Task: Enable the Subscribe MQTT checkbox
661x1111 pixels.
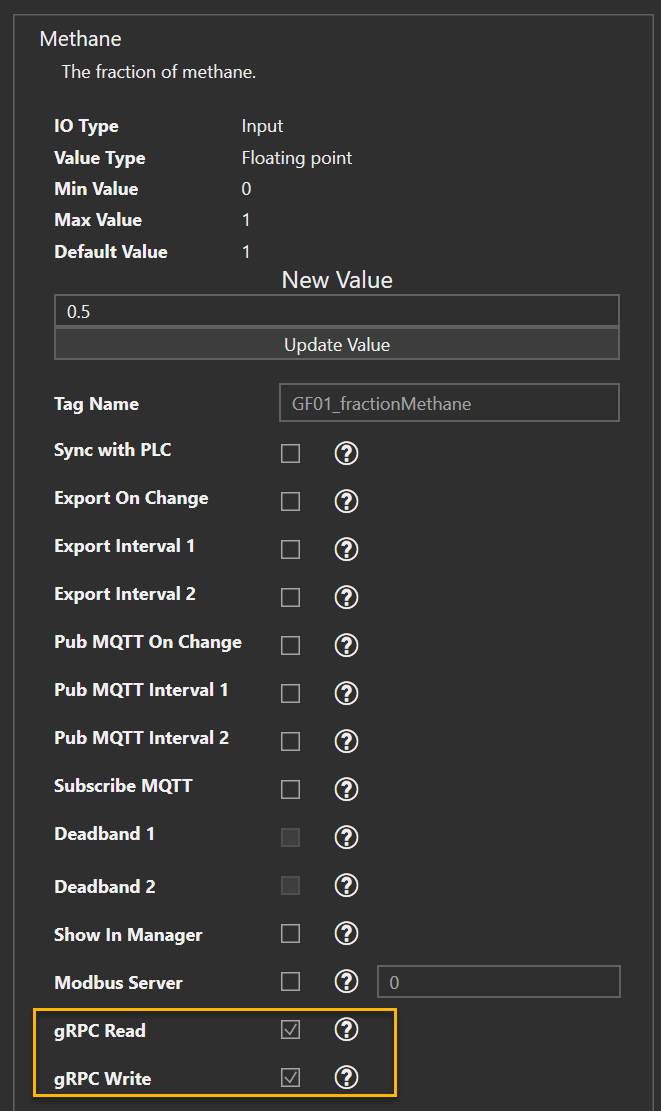Action: [290, 790]
